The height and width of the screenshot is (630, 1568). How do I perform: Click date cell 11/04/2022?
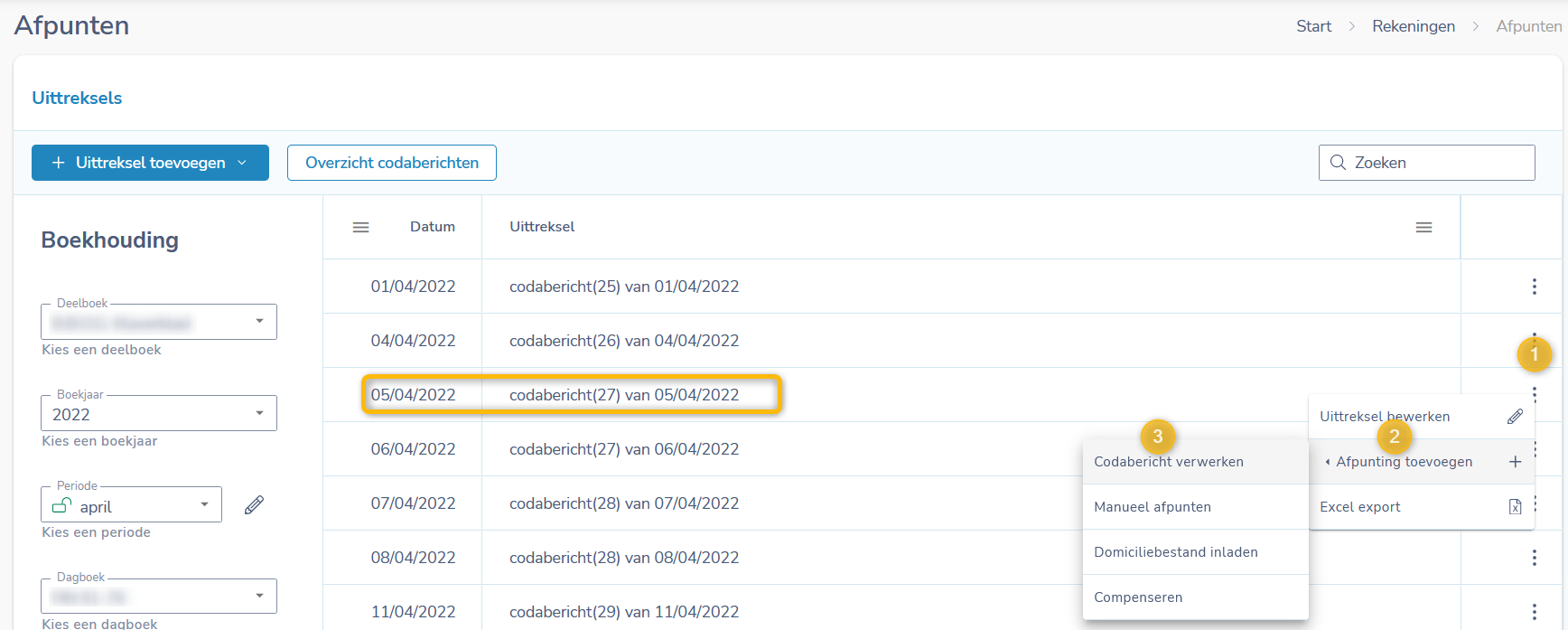(413, 612)
